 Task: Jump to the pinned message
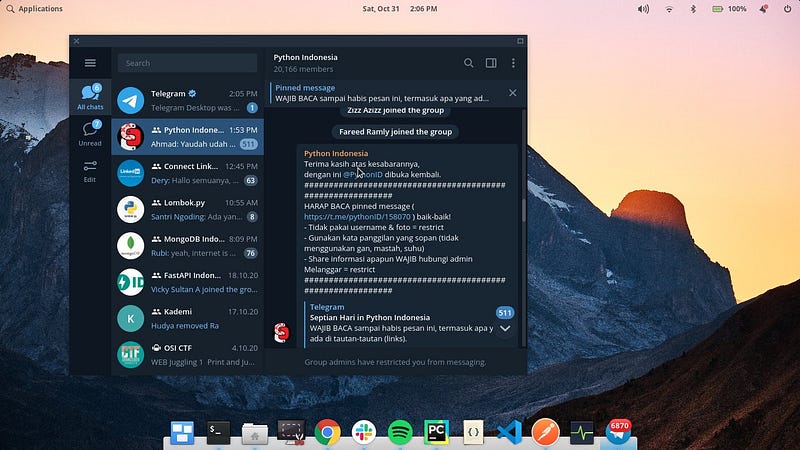(x=383, y=93)
